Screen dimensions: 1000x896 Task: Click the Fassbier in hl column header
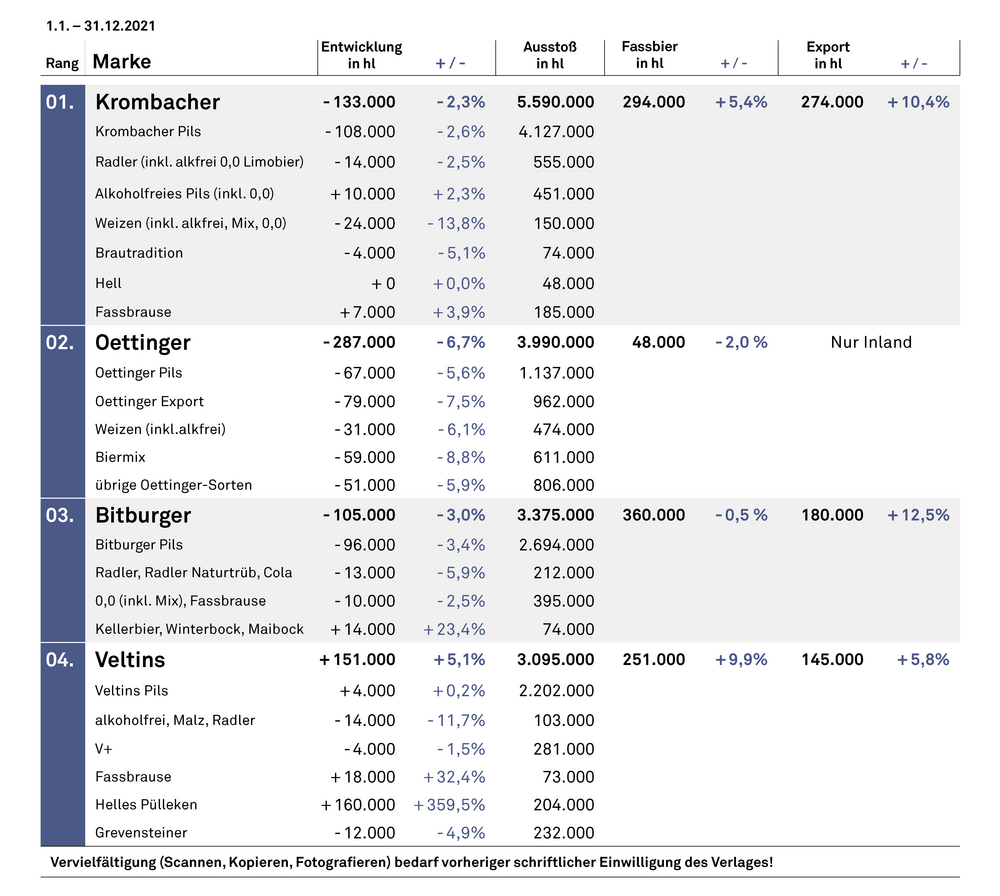(649, 55)
